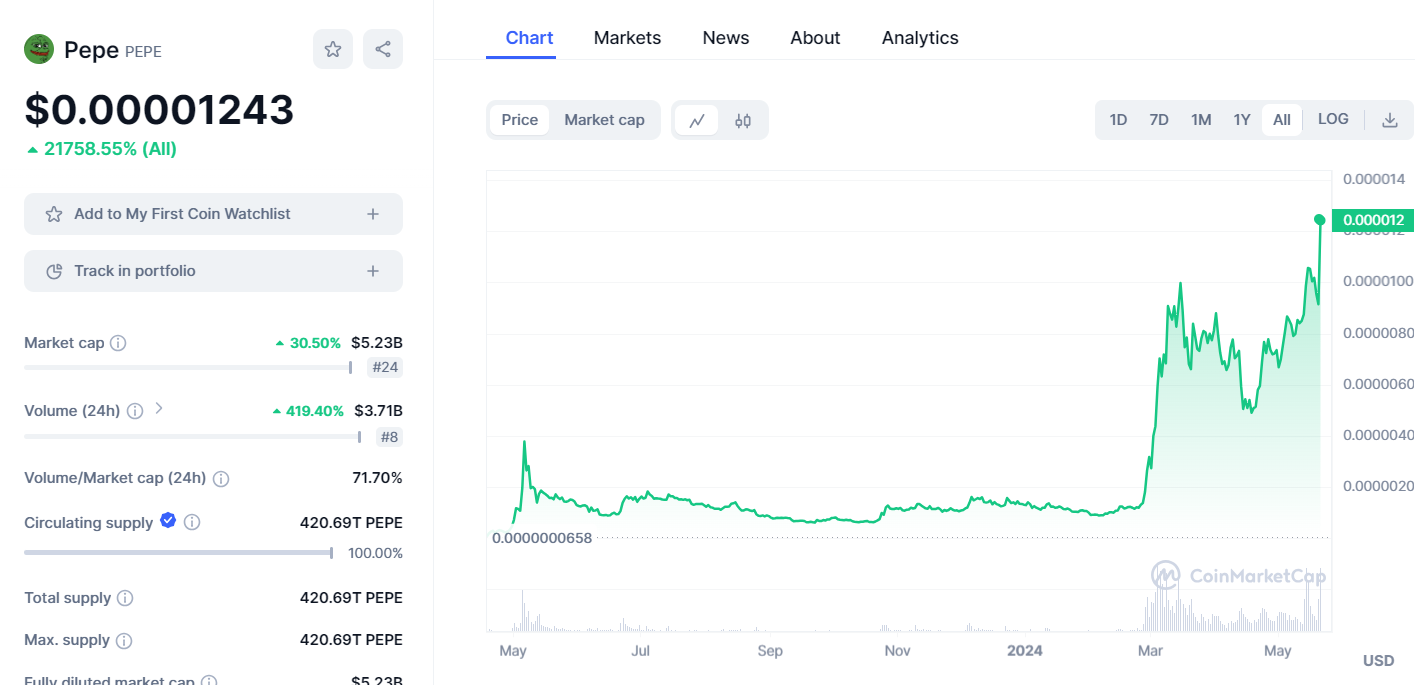Image resolution: width=1415 pixels, height=685 pixels.
Task: Set the chart range to All
Action: (x=1282, y=120)
